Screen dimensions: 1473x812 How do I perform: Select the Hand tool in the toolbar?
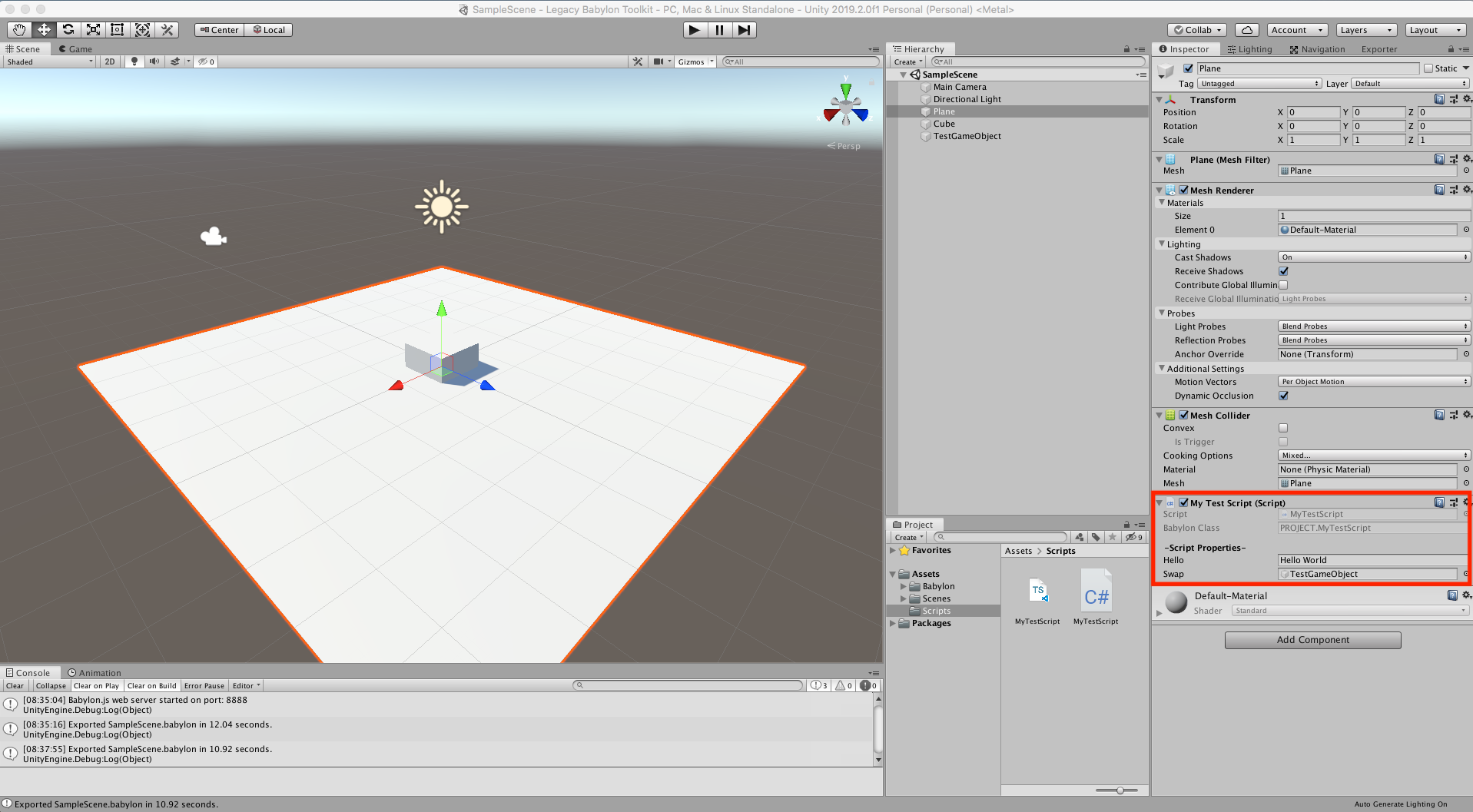coord(19,30)
